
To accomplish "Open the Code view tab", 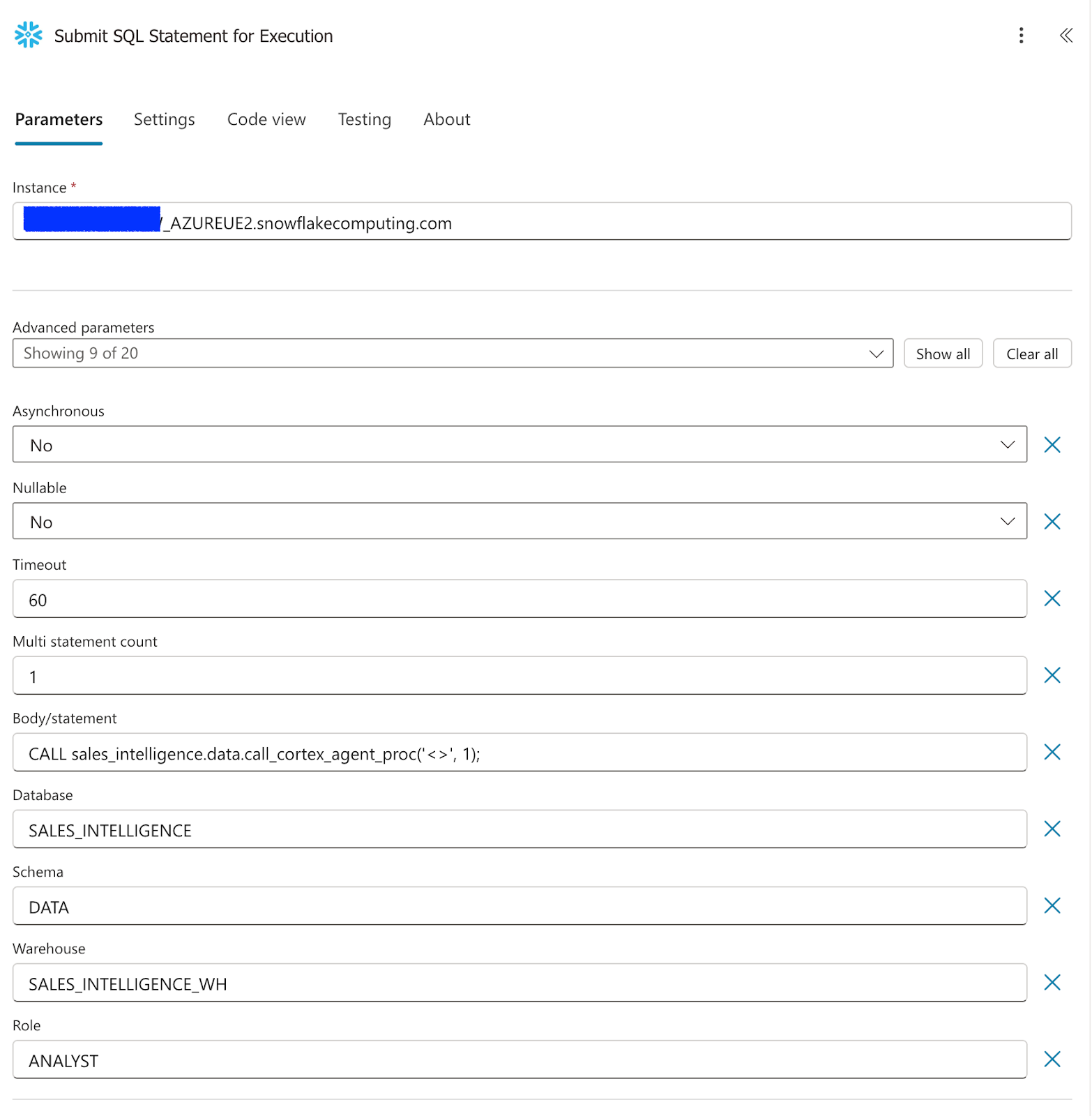I will point(266,119).
